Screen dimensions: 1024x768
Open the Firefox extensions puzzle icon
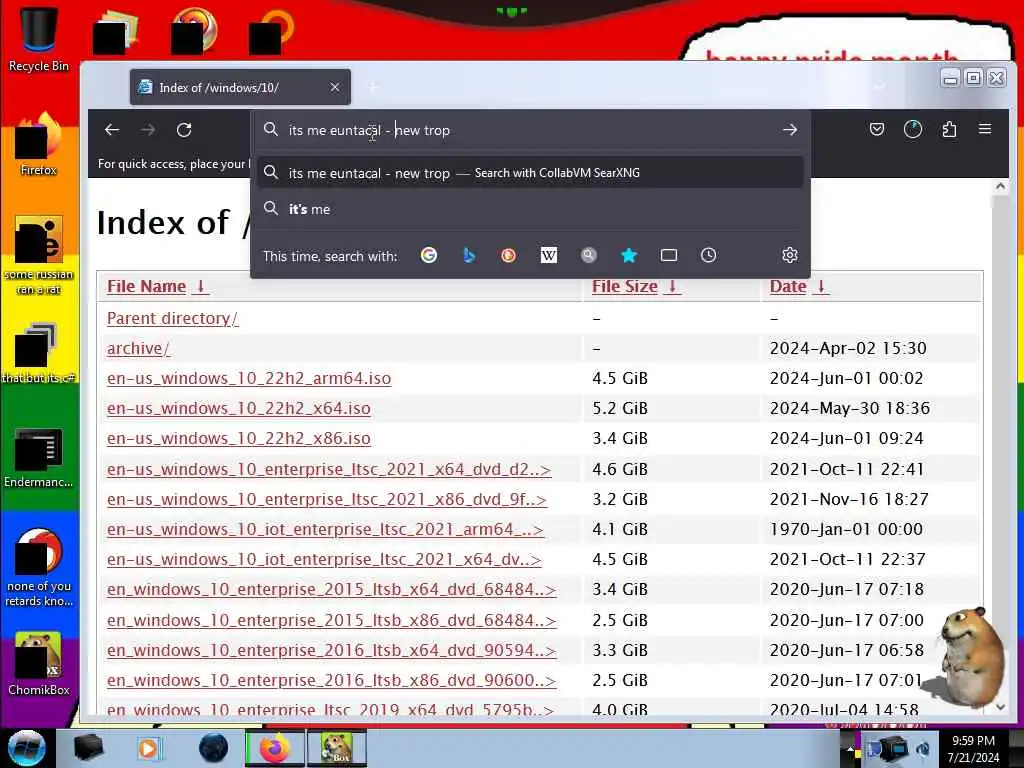click(950, 129)
